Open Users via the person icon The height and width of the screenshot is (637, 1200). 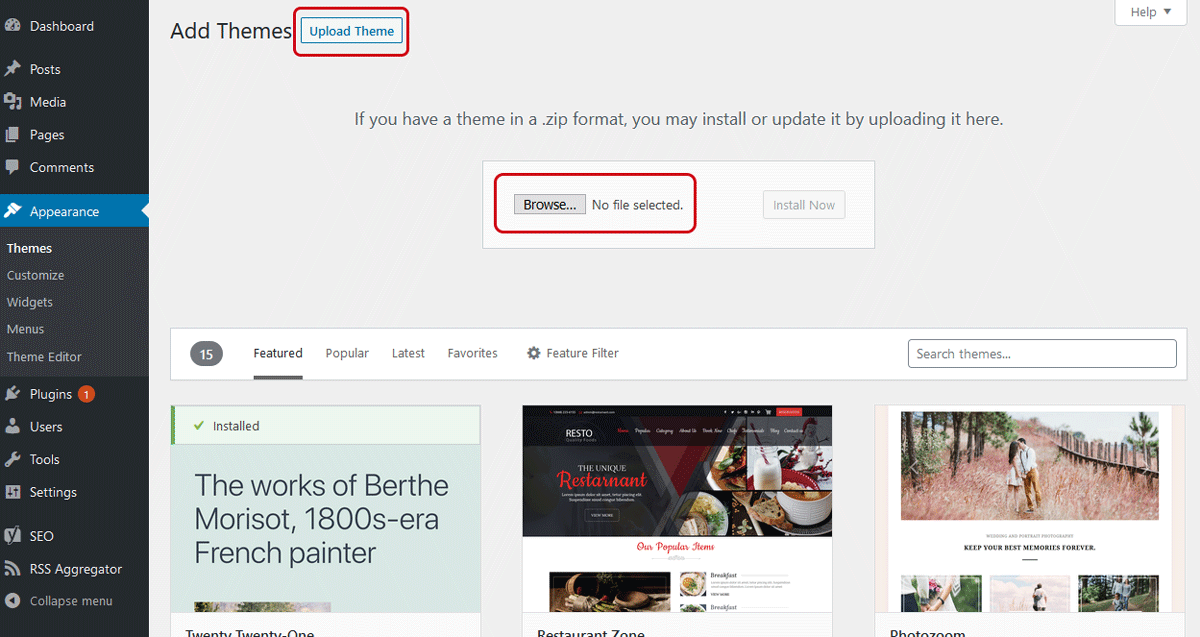13,427
